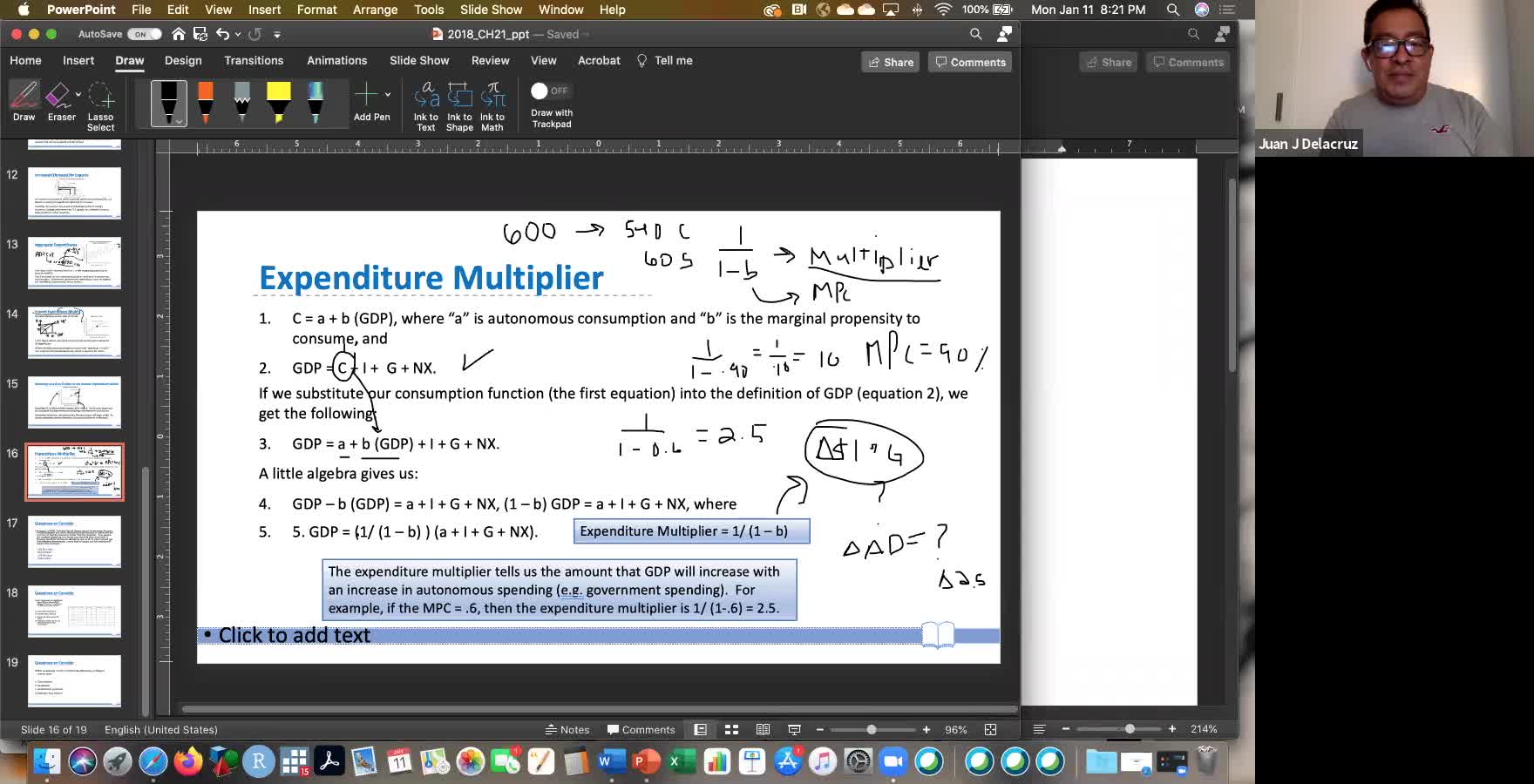Viewport: 1534px width, 784px height.
Task: Switch to Slide Sorter view
Action: [x=731, y=729]
